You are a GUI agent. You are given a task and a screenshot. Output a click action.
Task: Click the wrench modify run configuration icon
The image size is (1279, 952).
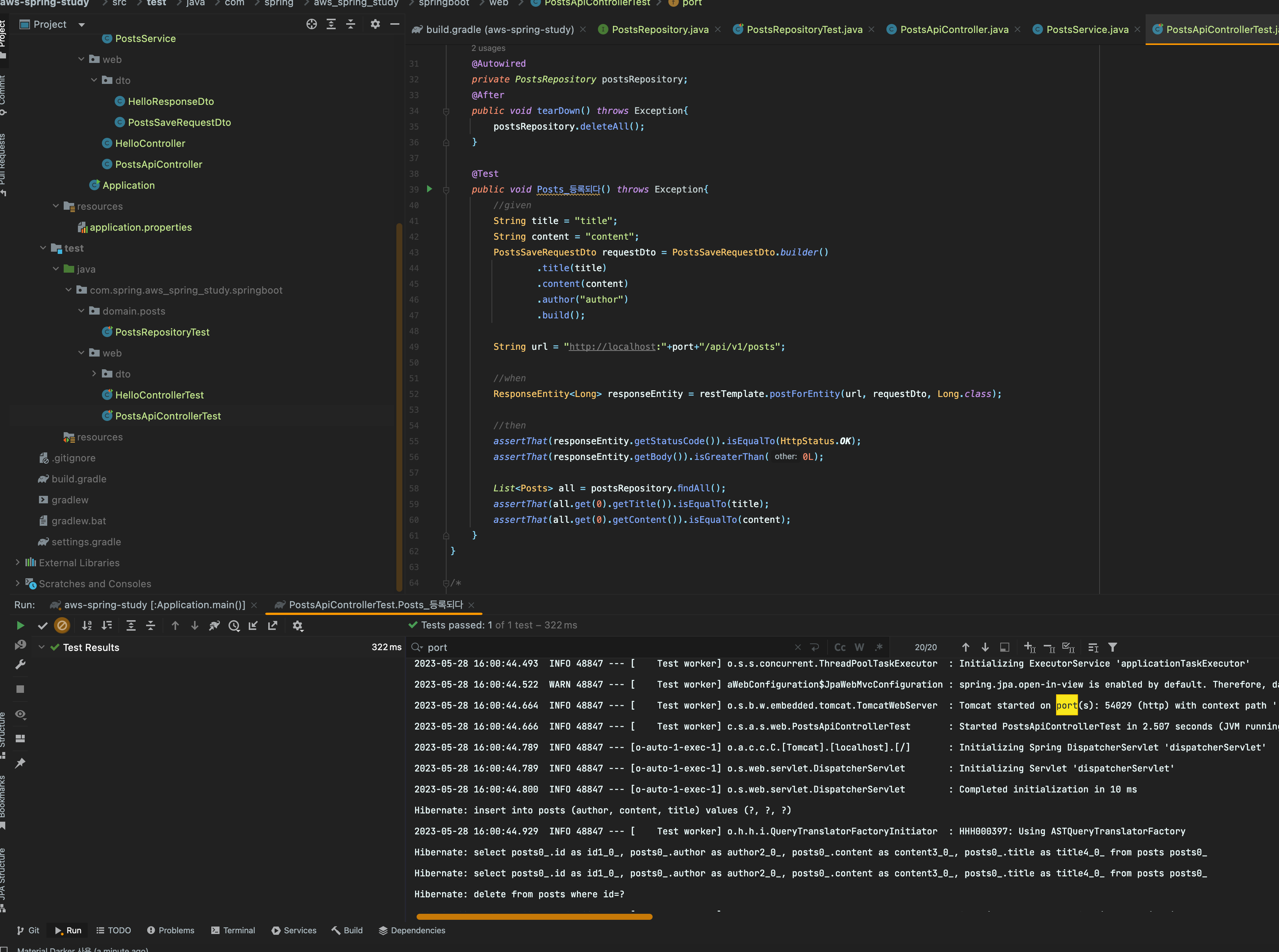tap(20, 664)
